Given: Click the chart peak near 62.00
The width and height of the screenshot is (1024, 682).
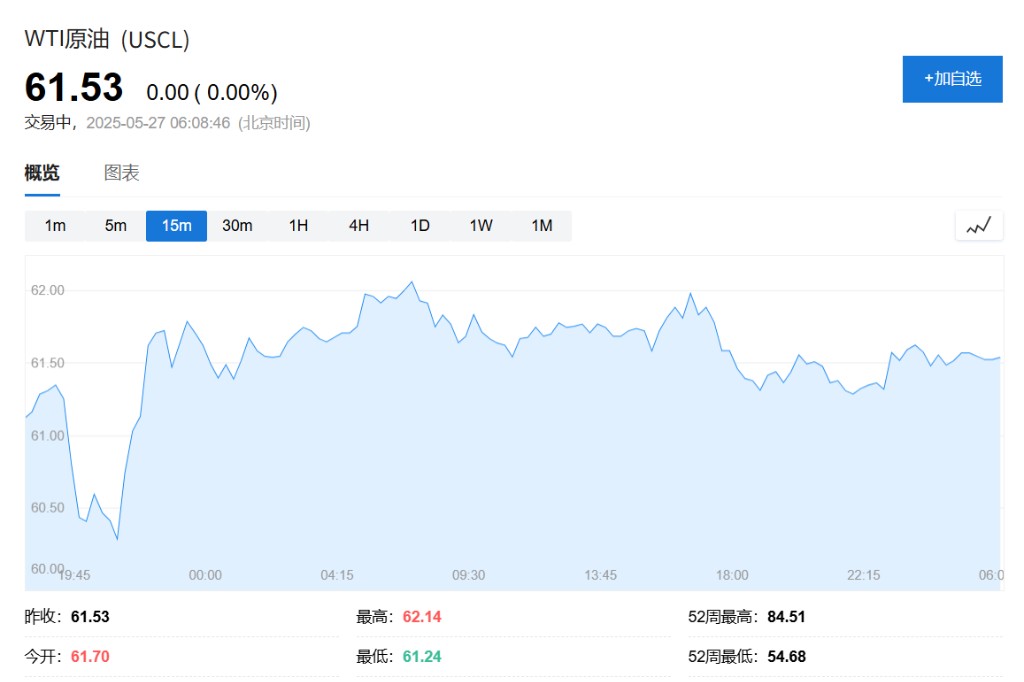Looking at the screenshot, I should [x=411, y=282].
